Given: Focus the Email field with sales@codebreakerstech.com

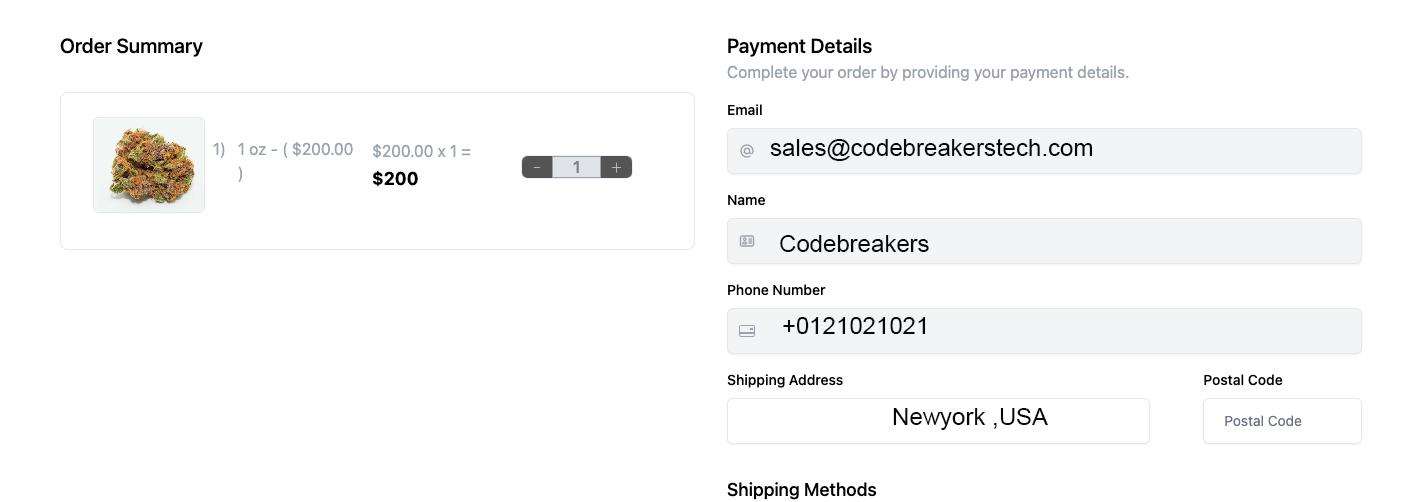Looking at the screenshot, I should pyautogui.click(x=1044, y=151).
